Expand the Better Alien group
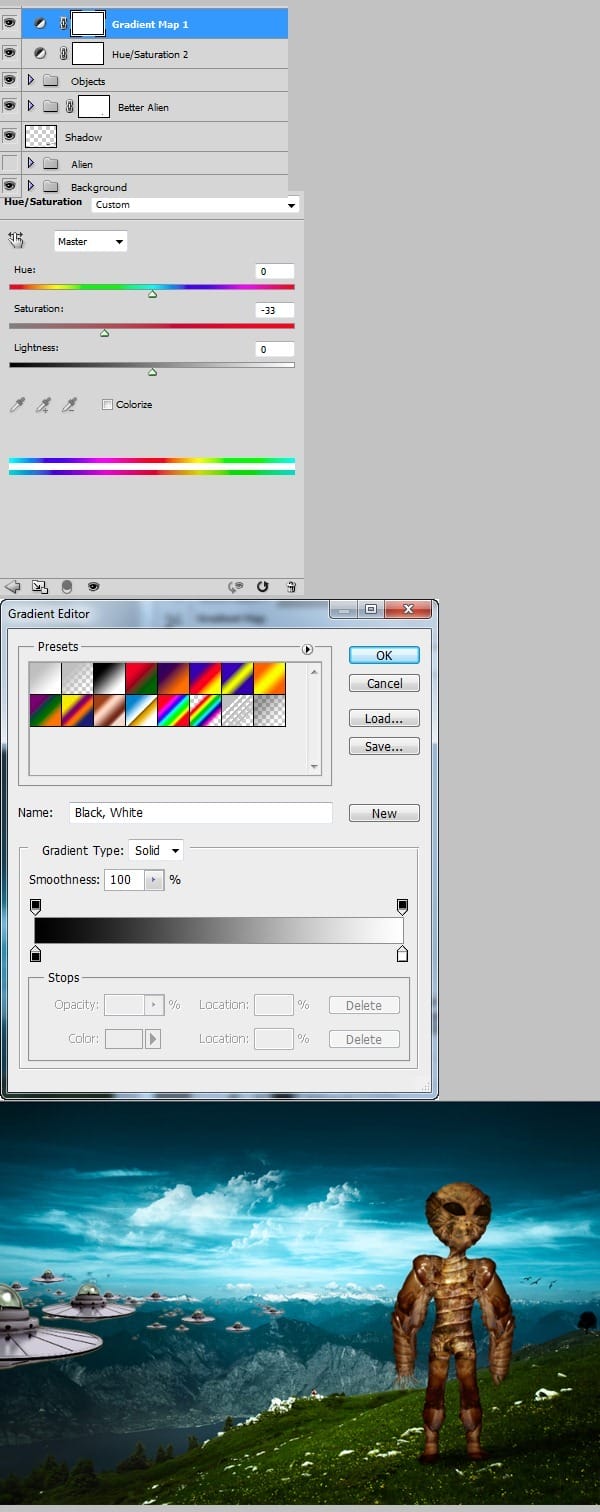Screen dimensions: 600x1512 click(x=31, y=106)
